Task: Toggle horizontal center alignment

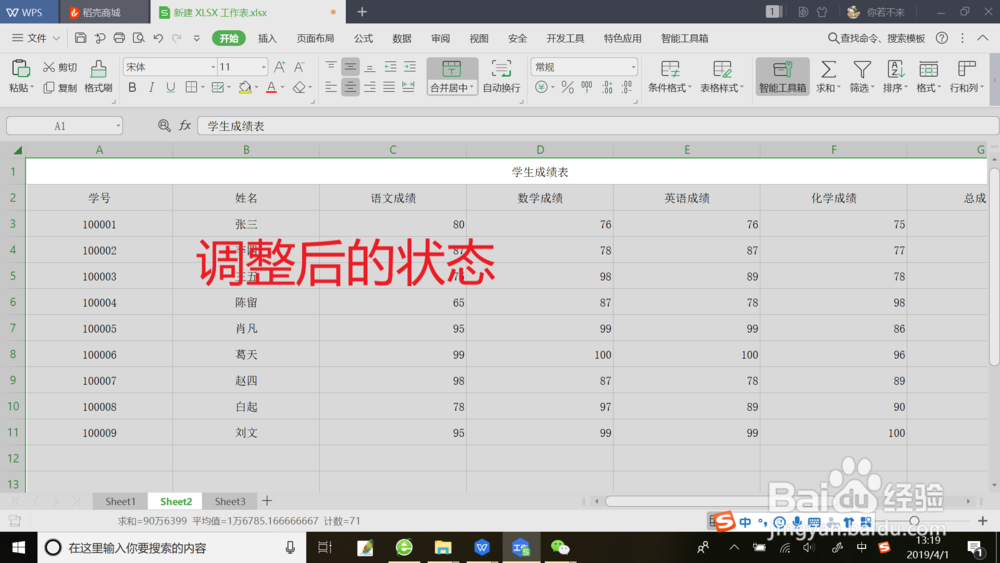Action: (350, 87)
